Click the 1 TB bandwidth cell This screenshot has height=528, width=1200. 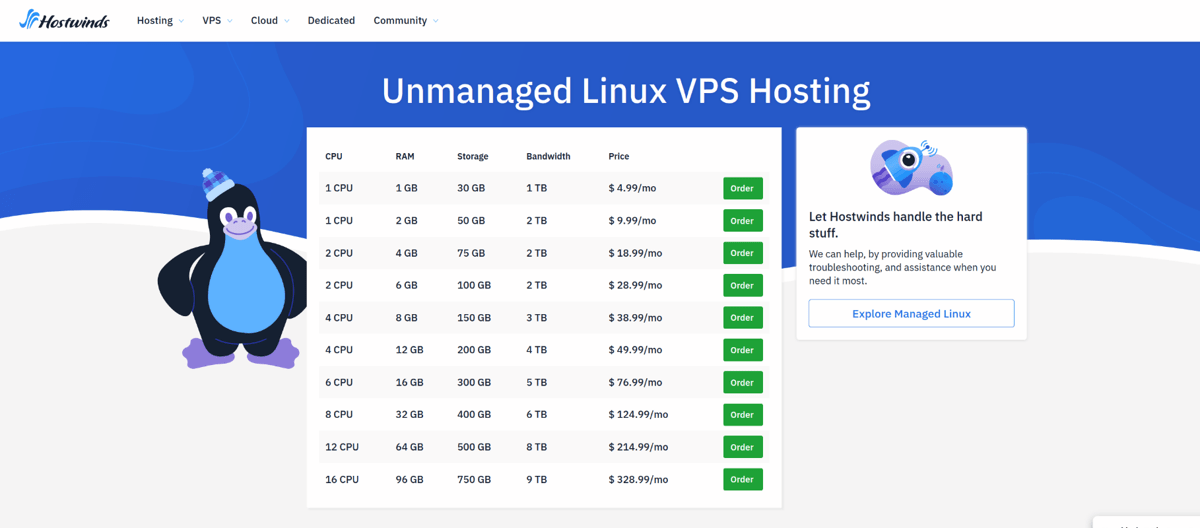click(x=537, y=188)
